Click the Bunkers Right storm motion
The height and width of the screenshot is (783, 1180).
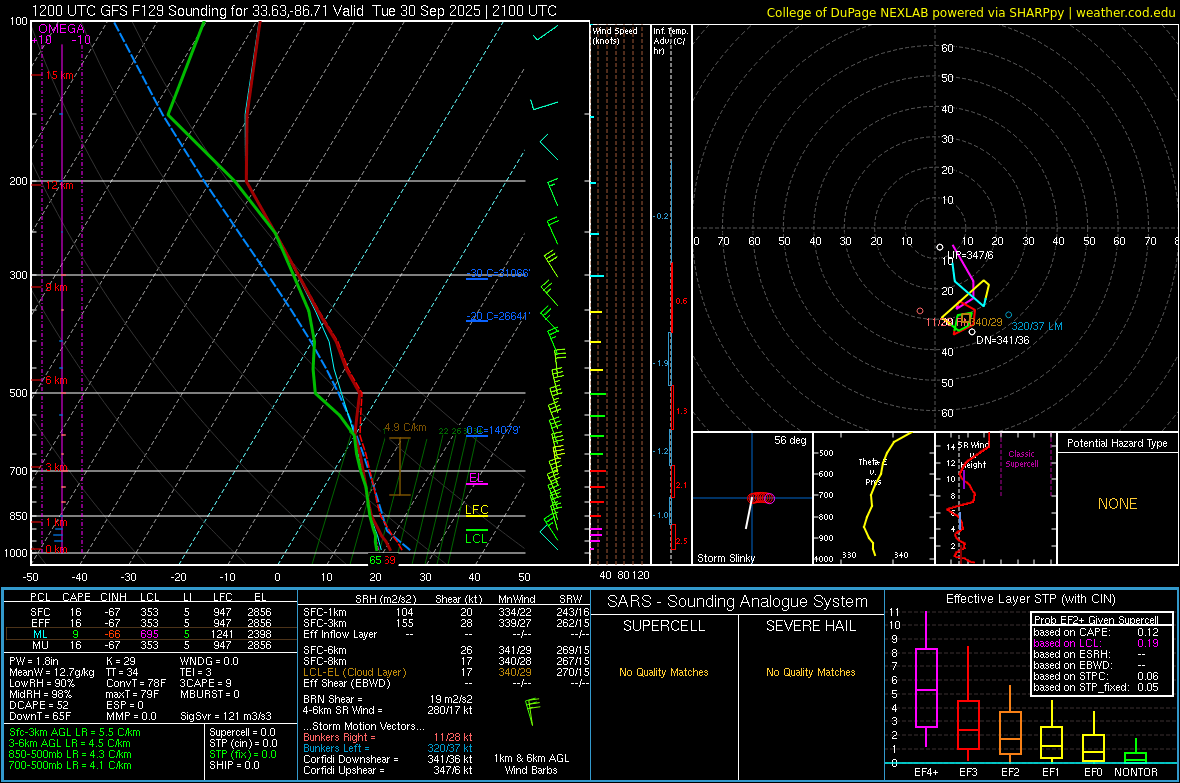pyautogui.click(x=388, y=737)
